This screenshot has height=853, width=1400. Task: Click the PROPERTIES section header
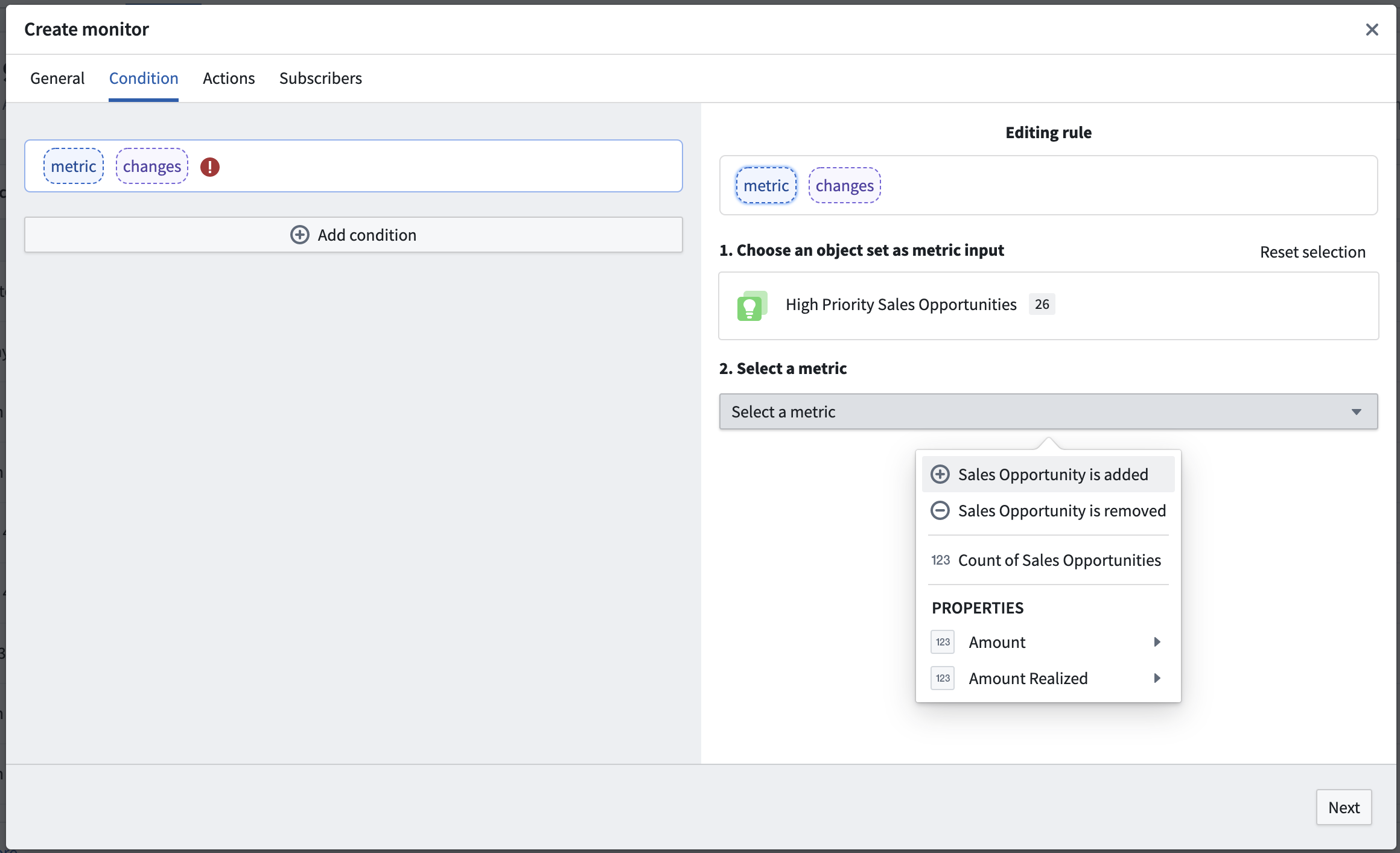978,607
